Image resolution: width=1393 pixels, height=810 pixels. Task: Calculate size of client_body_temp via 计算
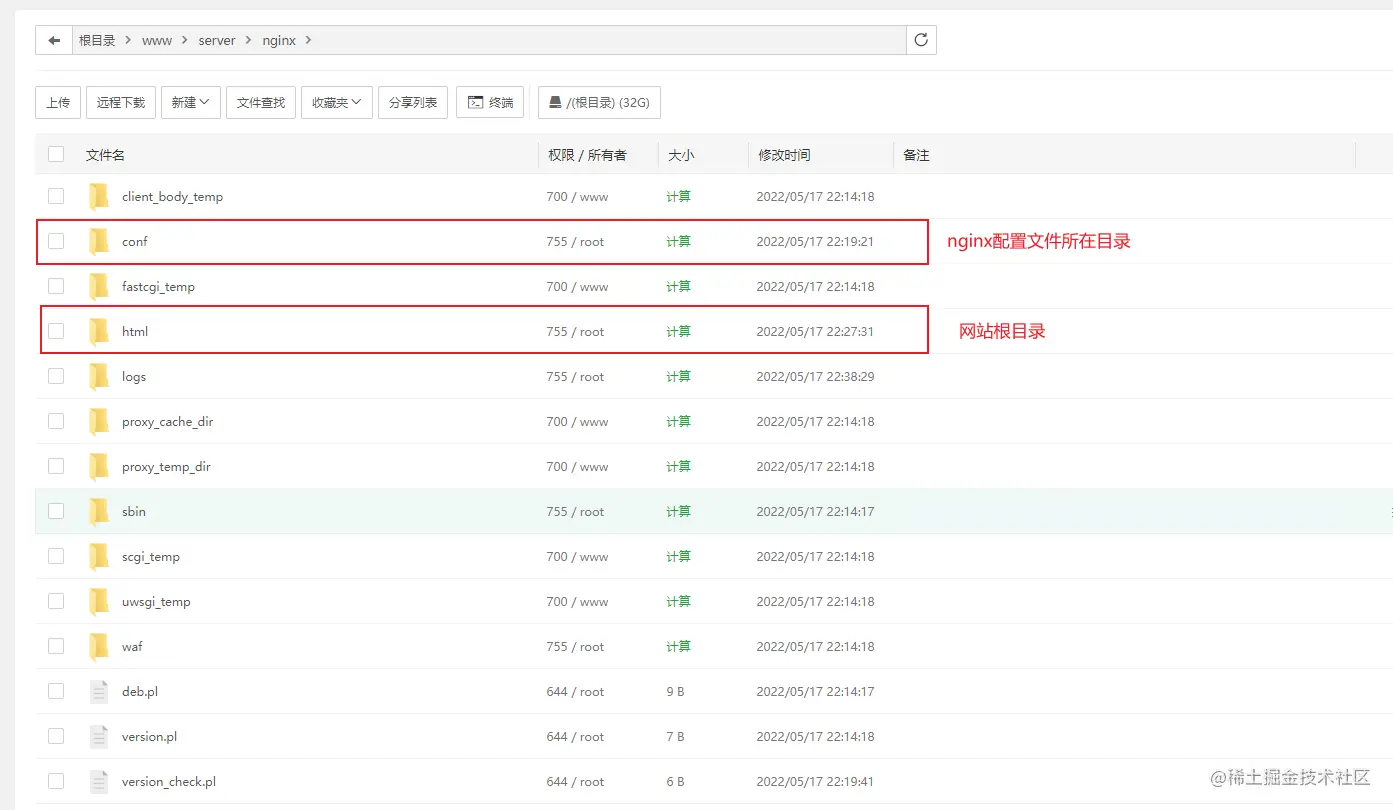678,196
